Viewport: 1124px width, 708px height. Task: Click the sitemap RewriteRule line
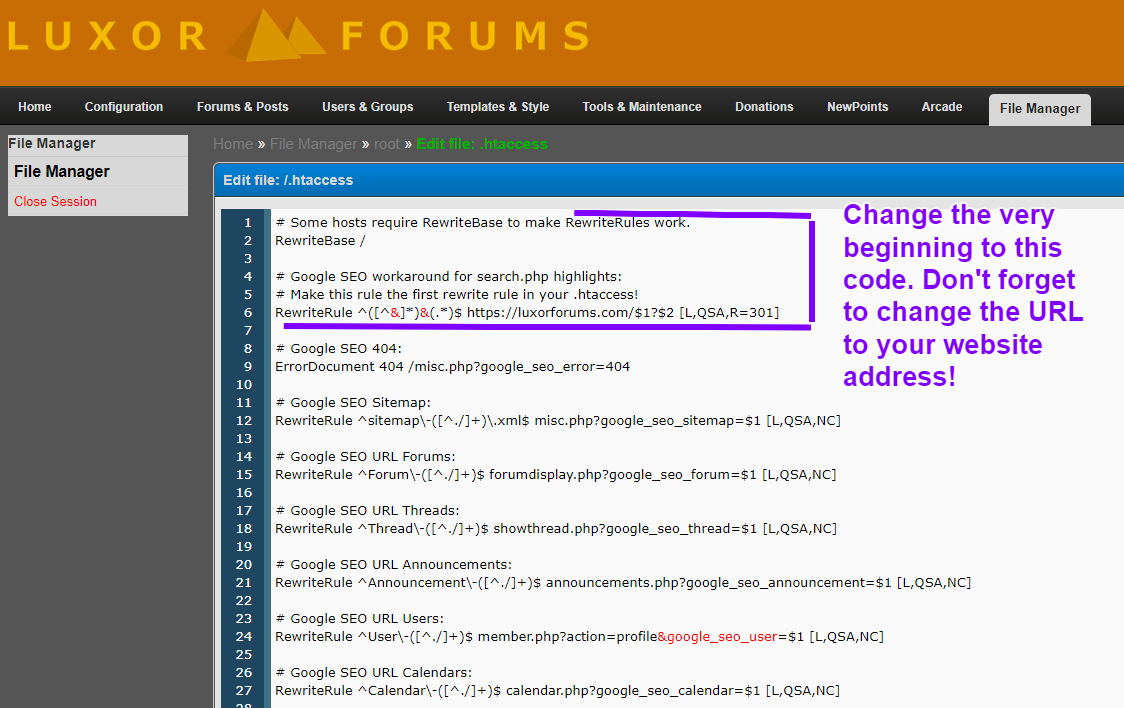point(558,421)
